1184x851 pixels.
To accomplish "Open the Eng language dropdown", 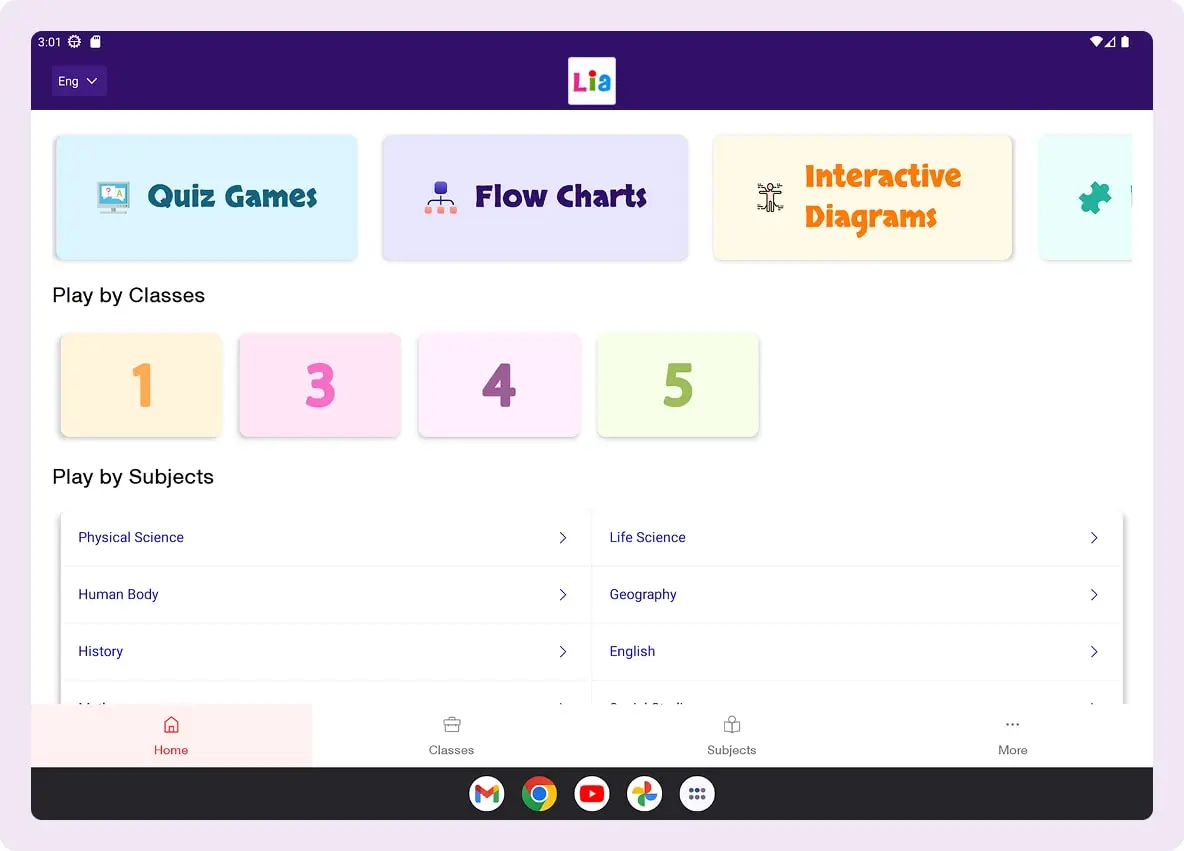I will (79, 81).
